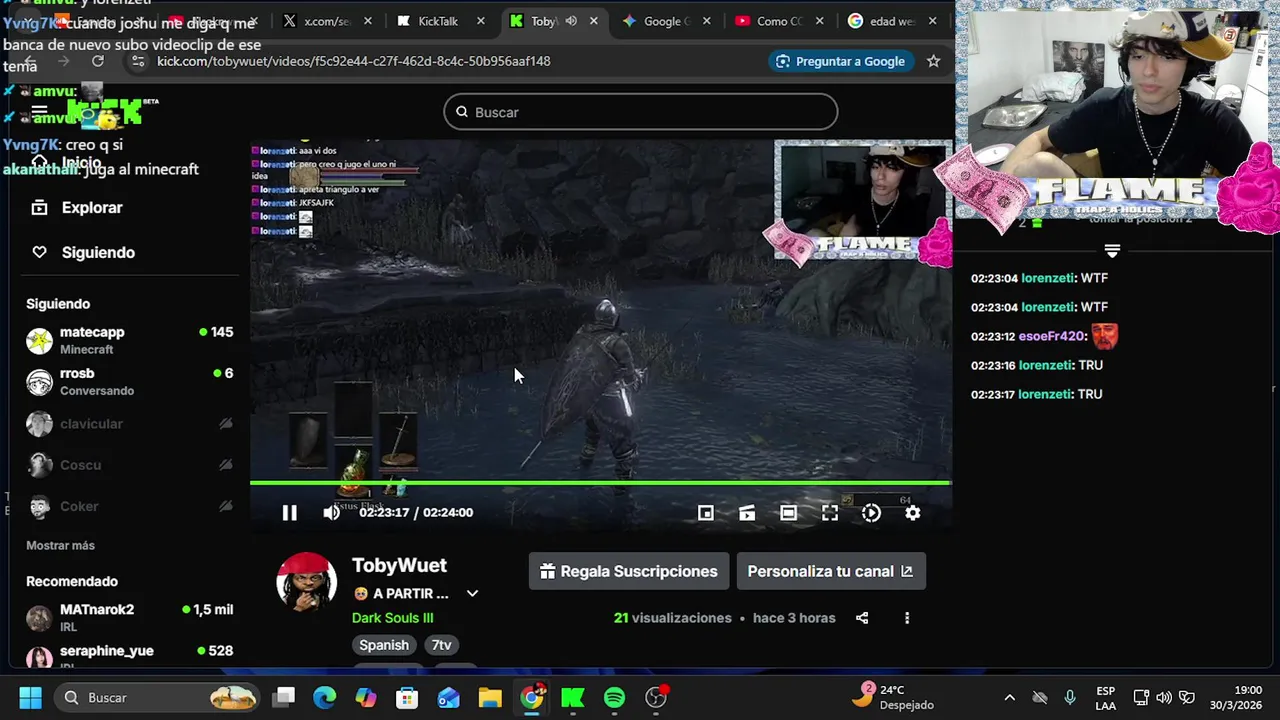View site information icon in address bar
Viewport: 1280px width, 720px height.
pyautogui.click(x=138, y=61)
